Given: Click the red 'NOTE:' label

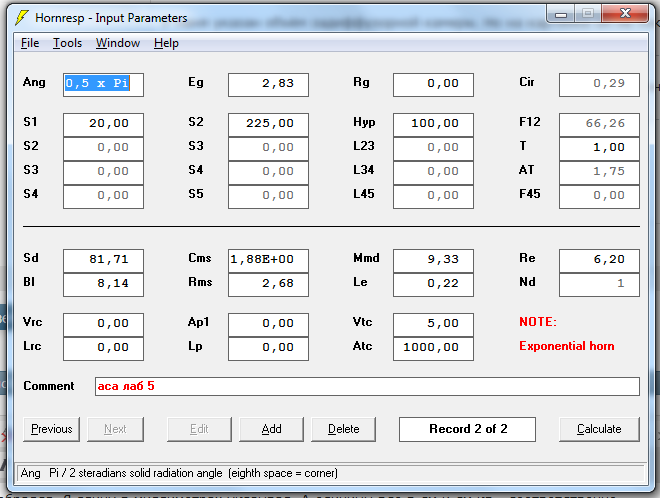Looking at the screenshot, I should click(x=538, y=322).
